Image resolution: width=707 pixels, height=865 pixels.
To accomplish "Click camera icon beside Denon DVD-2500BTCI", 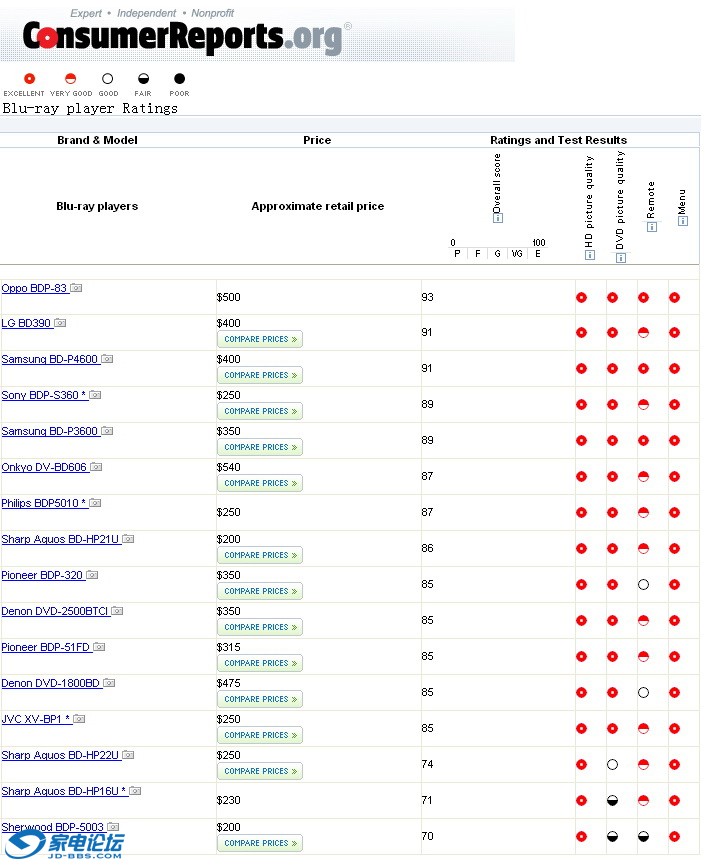I will (117, 611).
